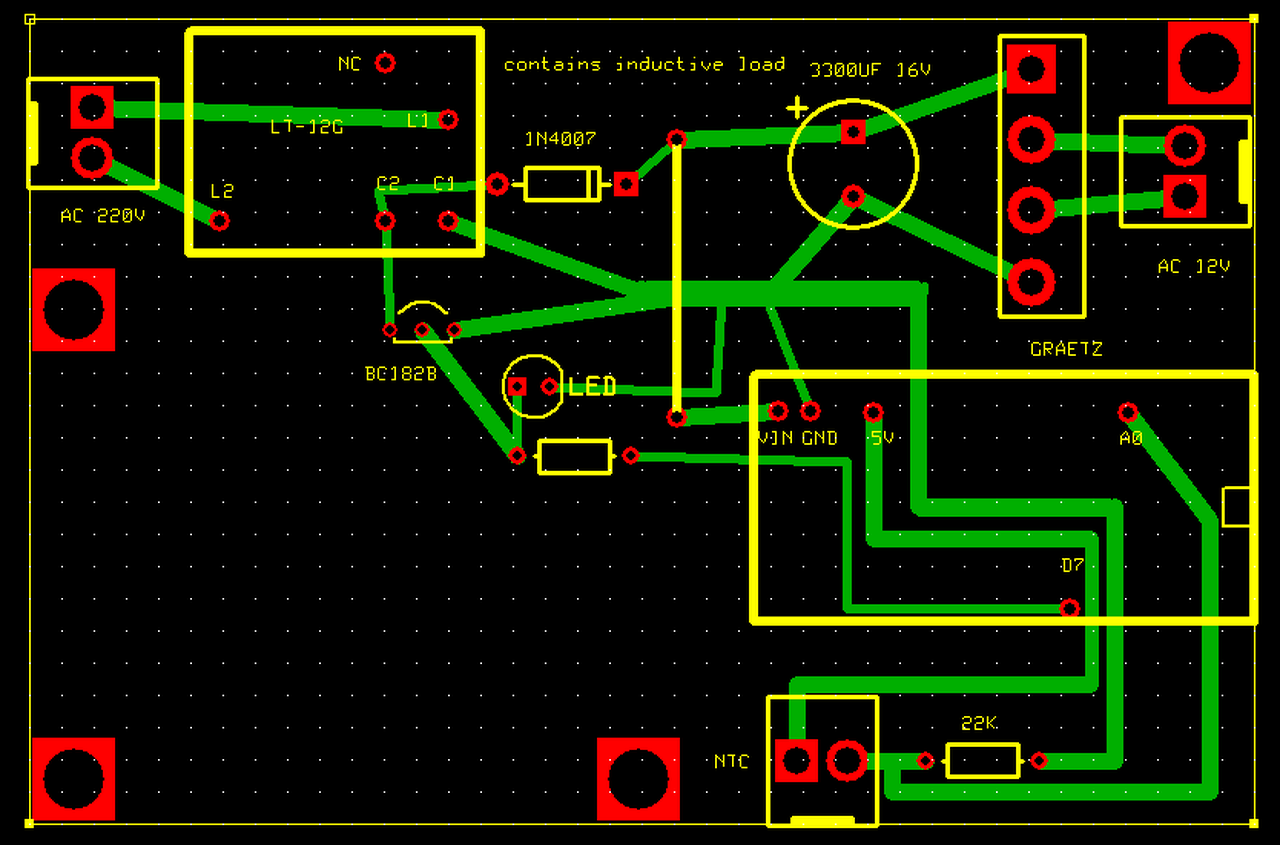
Task: Click the D7 pad of the module
Action: point(1069,608)
